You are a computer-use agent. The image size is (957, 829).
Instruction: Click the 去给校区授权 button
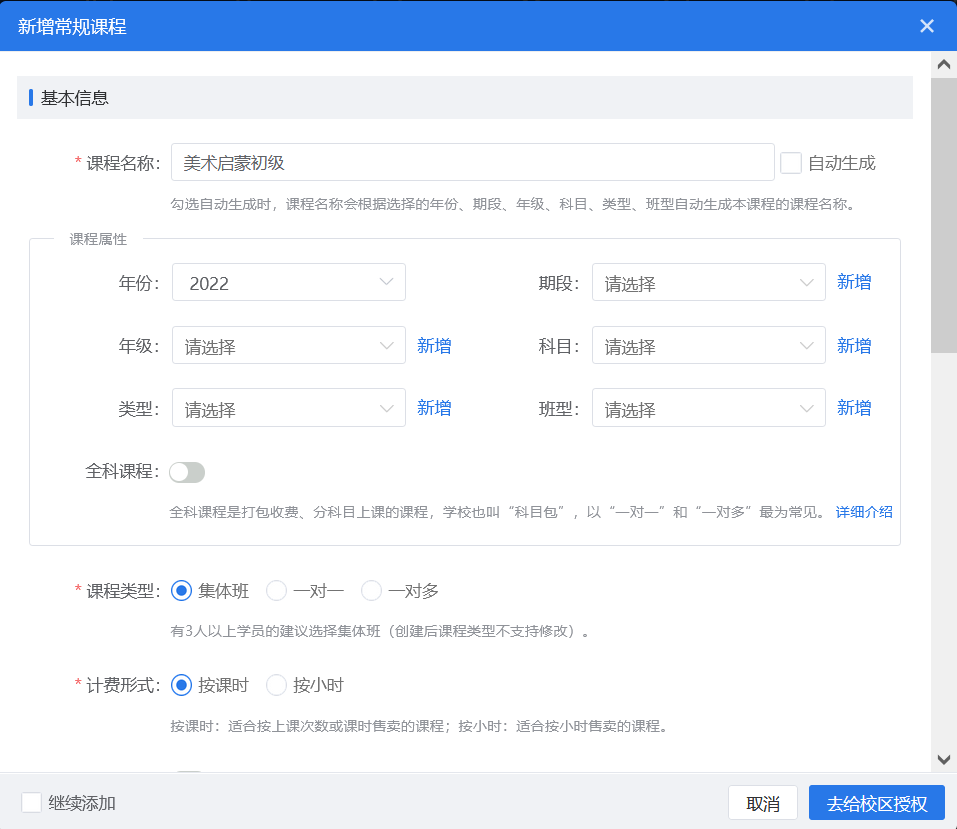point(876,803)
